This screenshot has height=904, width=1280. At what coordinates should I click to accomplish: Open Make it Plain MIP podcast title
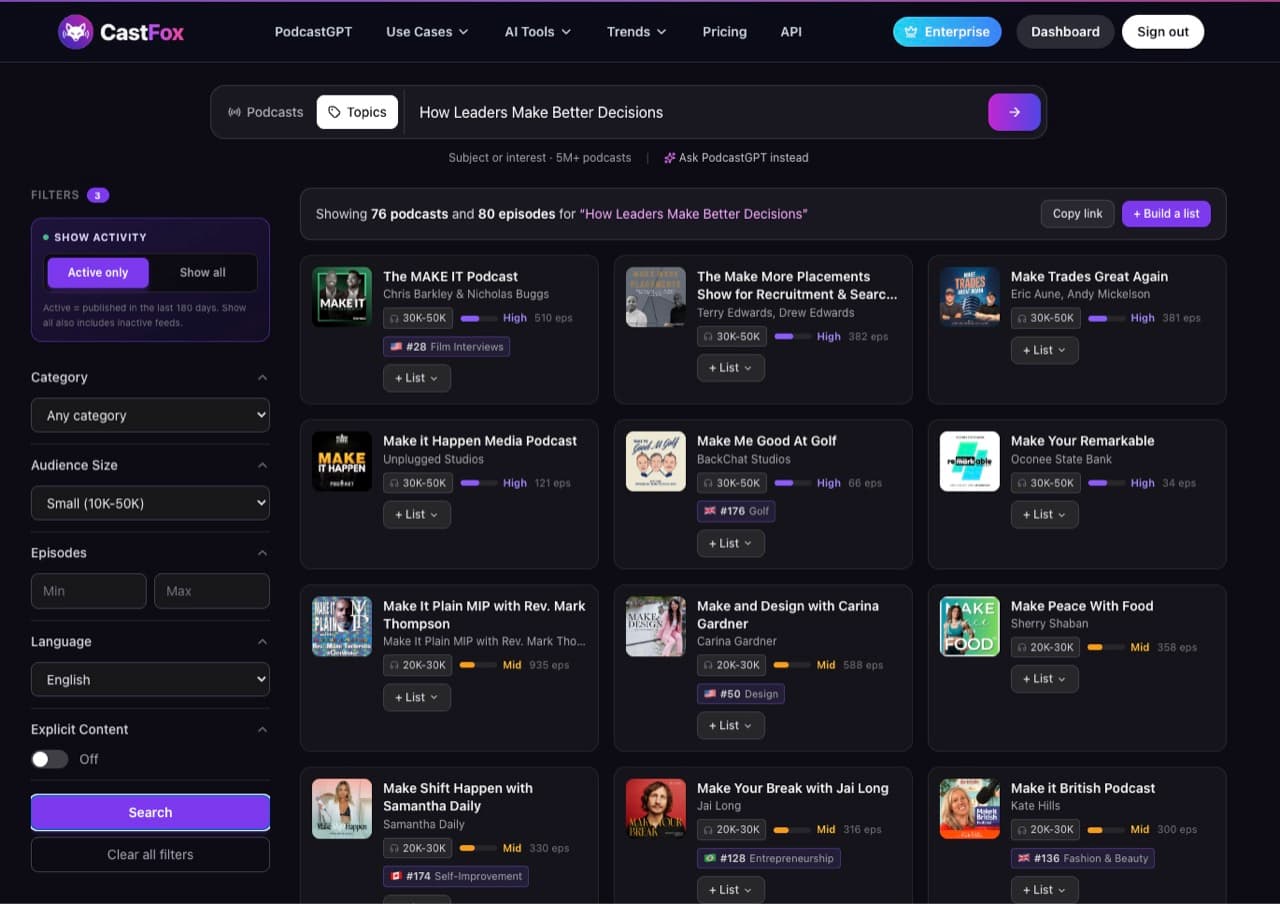click(x=484, y=615)
